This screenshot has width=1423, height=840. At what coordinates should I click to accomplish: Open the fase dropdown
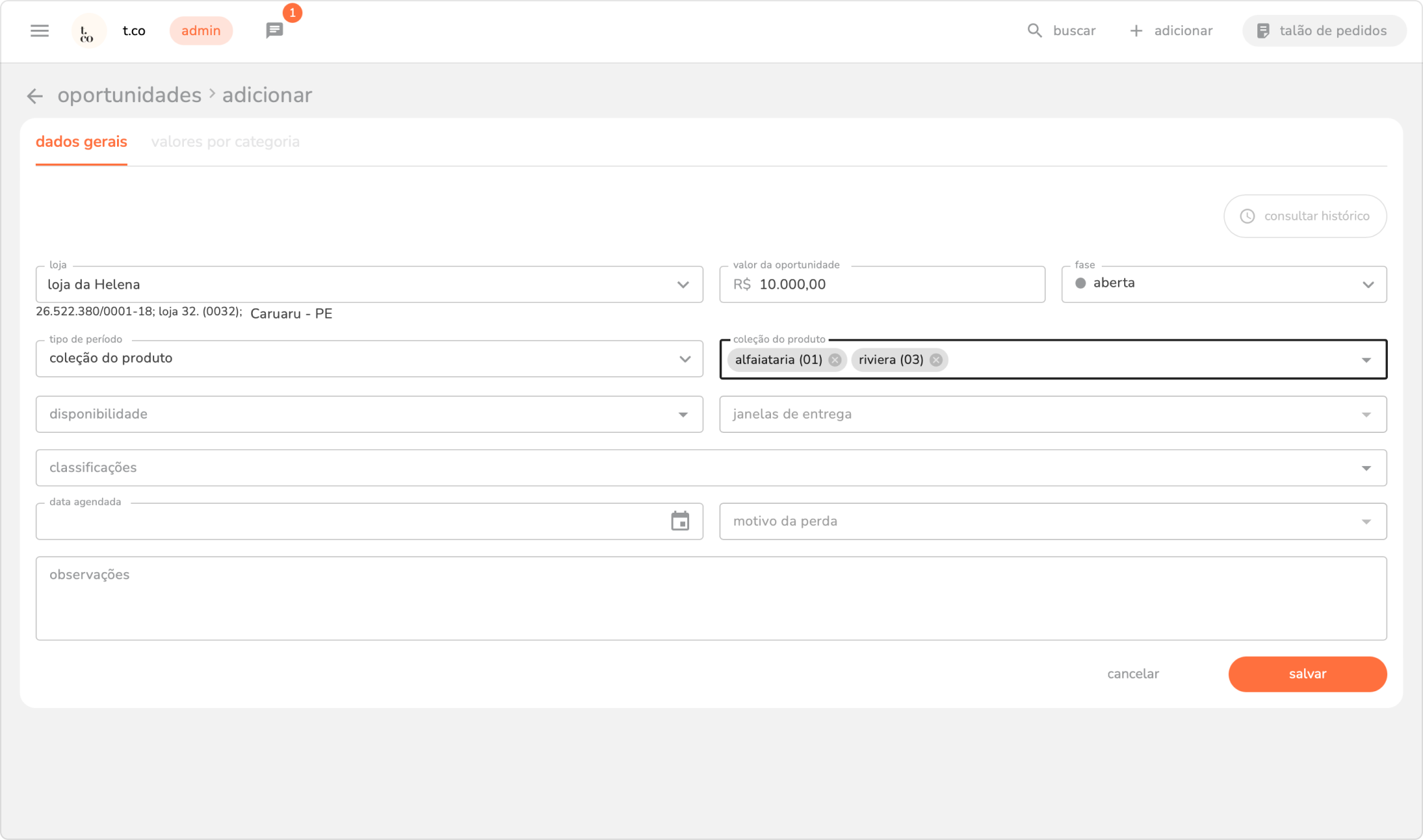(1368, 285)
